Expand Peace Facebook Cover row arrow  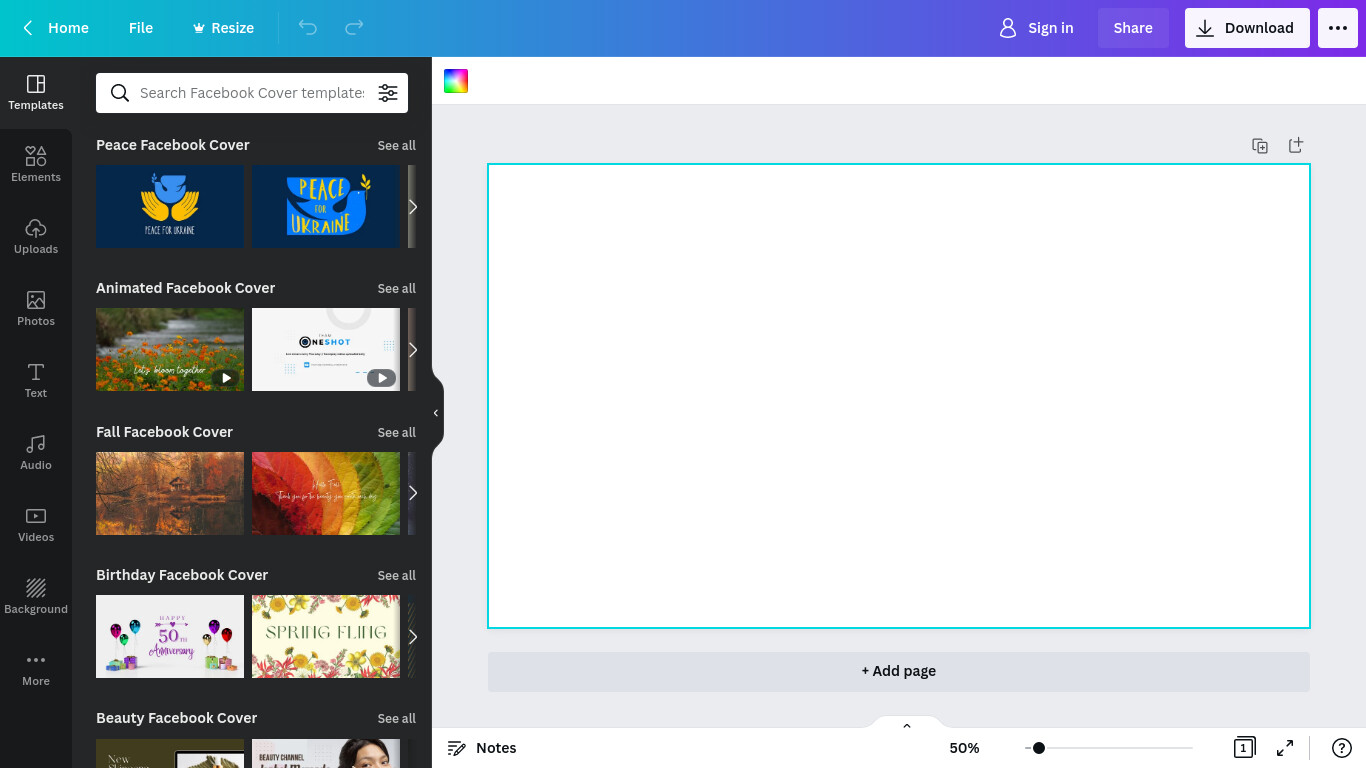(412, 207)
